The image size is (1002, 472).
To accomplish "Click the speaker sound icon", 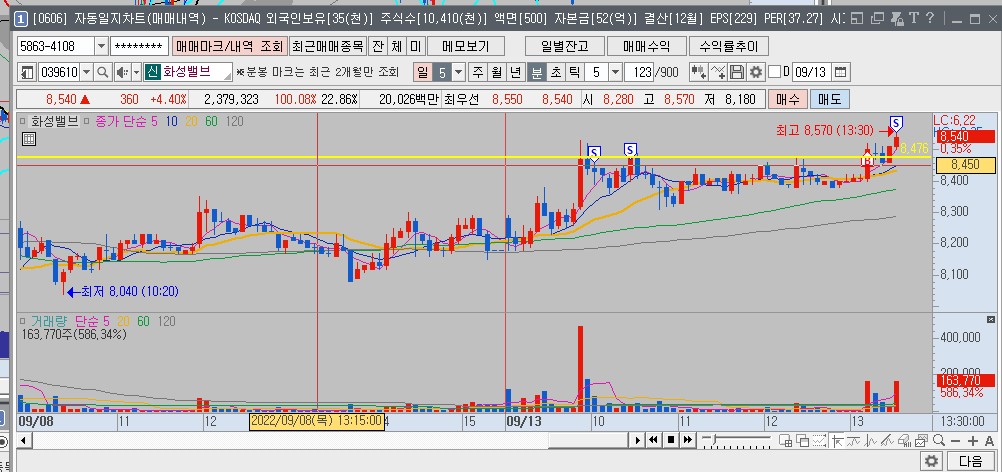I will (122, 72).
